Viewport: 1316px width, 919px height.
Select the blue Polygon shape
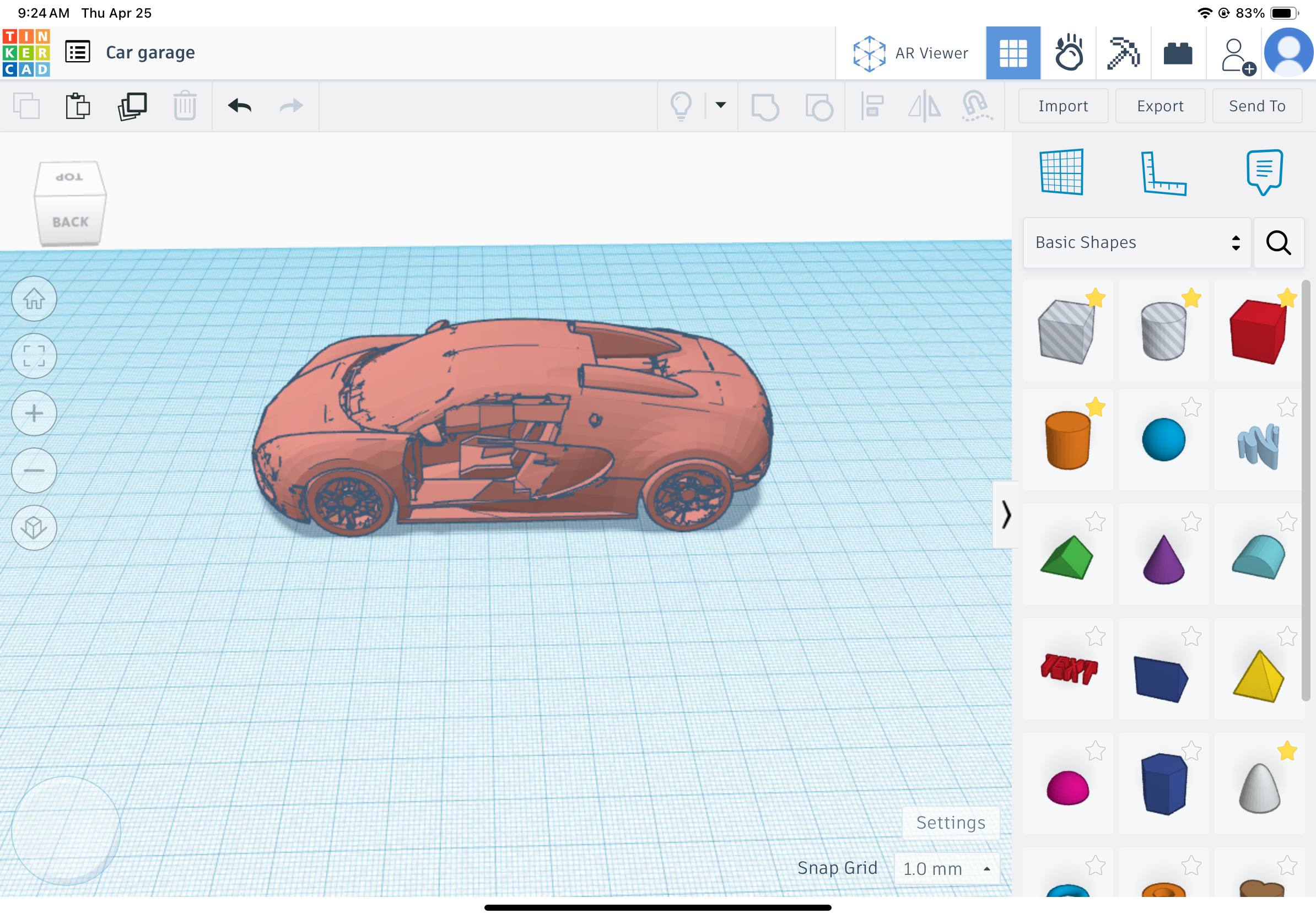point(1163,784)
